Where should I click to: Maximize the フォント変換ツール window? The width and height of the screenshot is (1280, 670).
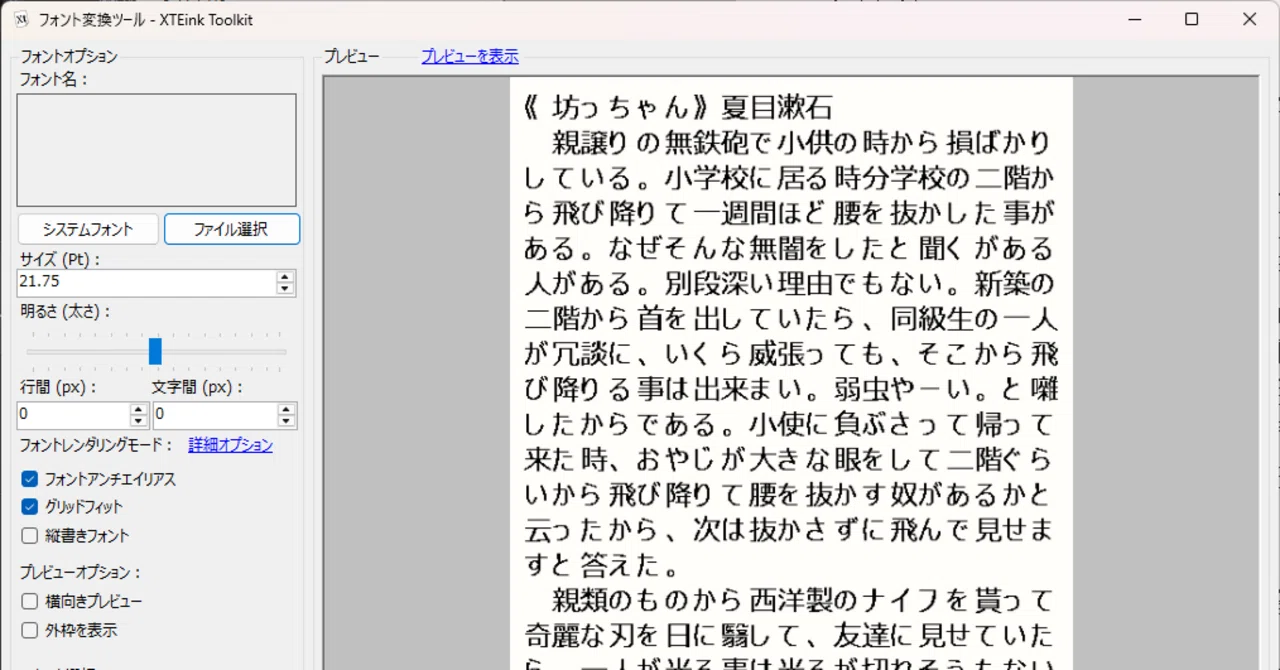(1191, 19)
